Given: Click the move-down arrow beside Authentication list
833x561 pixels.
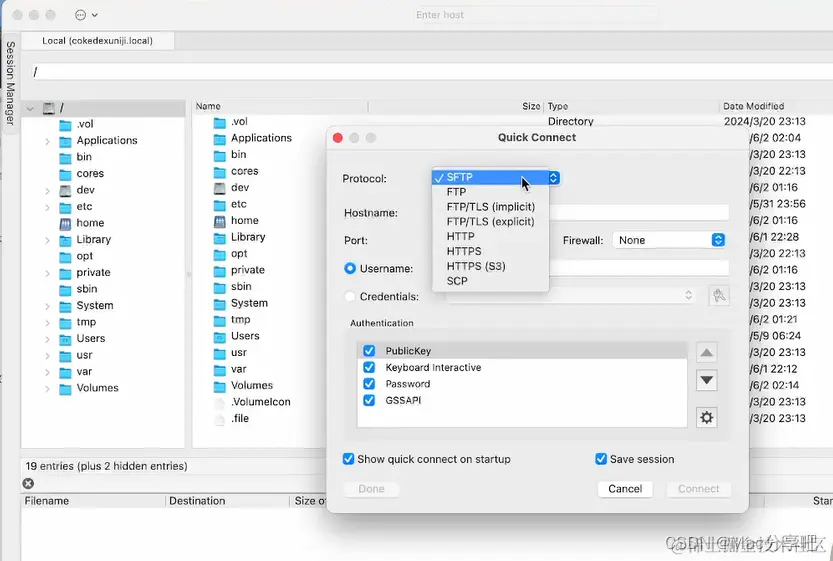Looking at the screenshot, I should click(706, 380).
